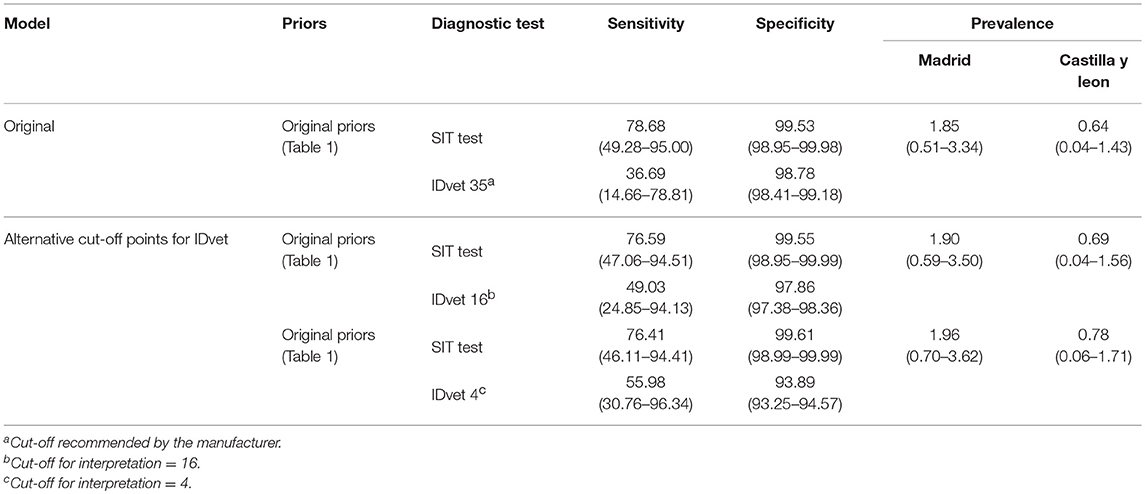Select the Castilla y leon sub-header
Viewport: 1145px width, 494px height.
tap(1087, 73)
